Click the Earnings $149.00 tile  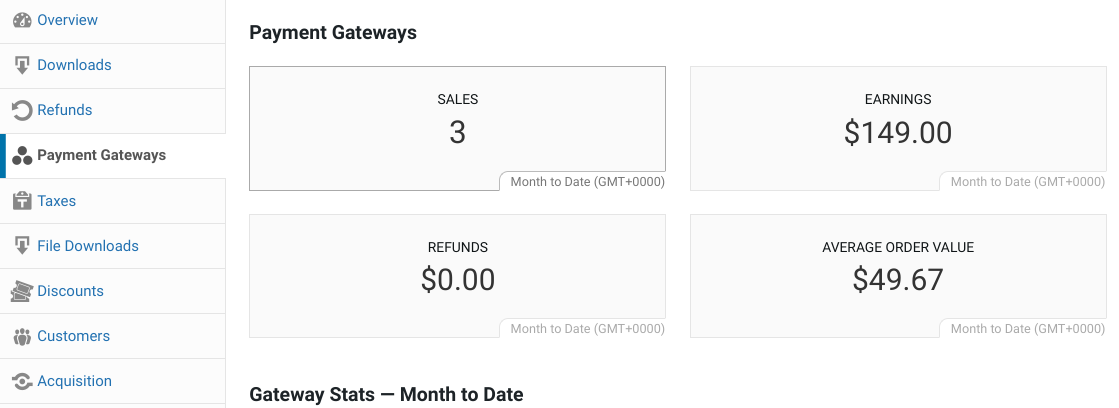click(x=898, y=128)
